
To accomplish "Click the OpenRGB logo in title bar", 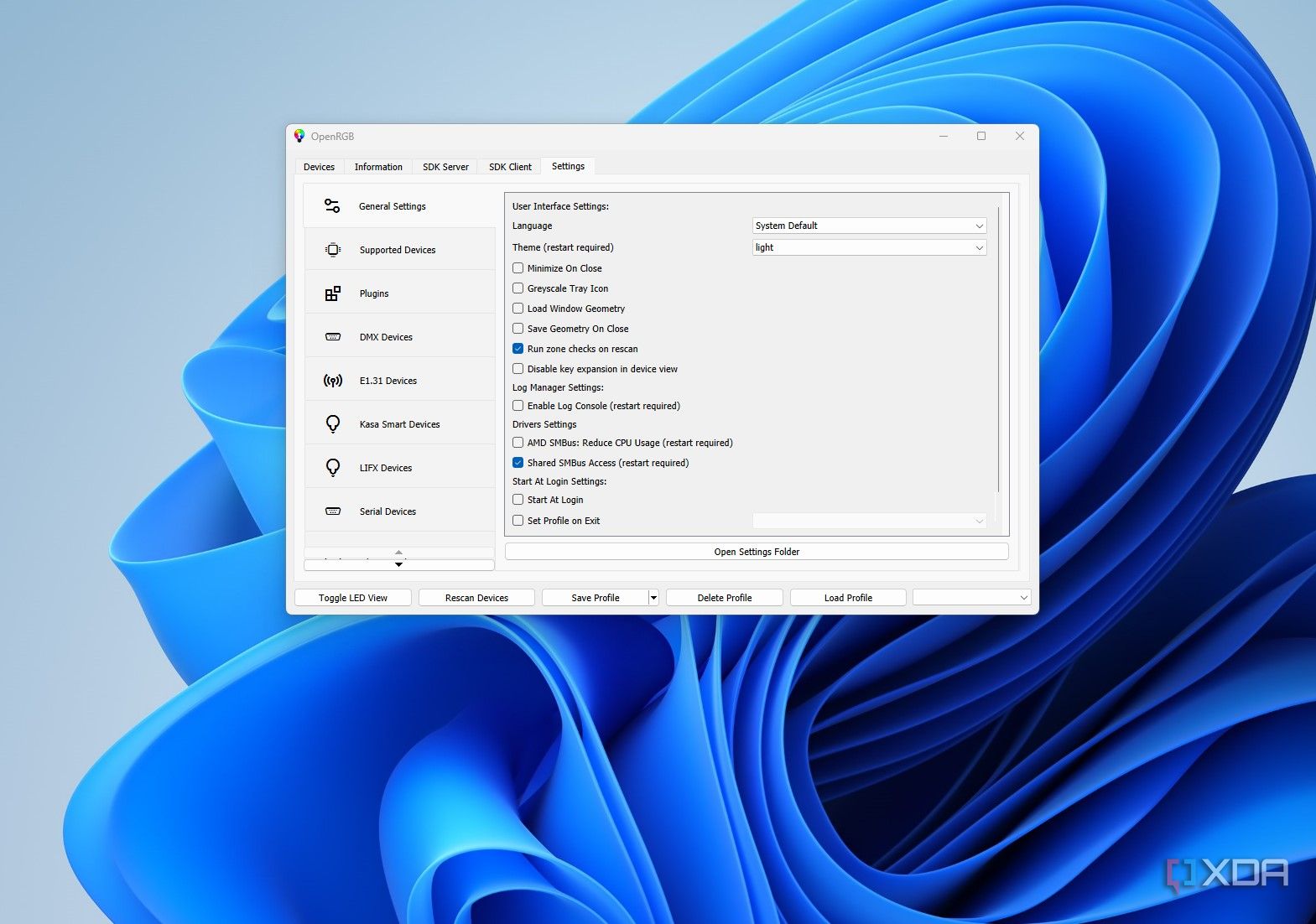I will (x=299, y=136).
